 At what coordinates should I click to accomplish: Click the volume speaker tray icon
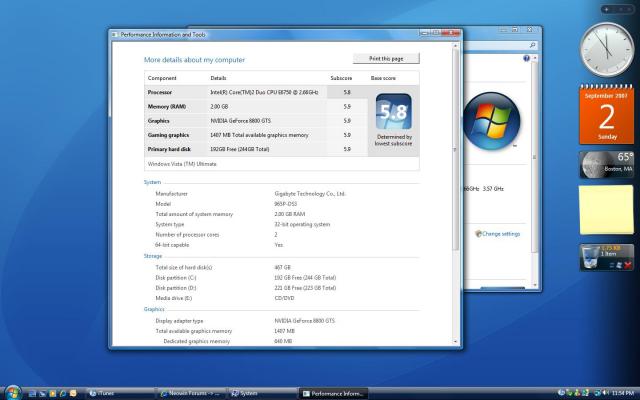[605, 393]
